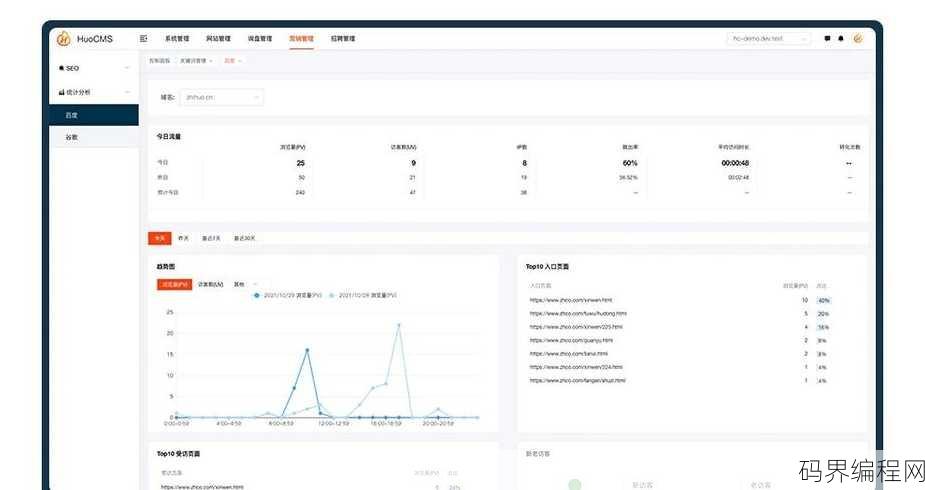
Task: Click today's PV value 25
Action: [300, 163]
